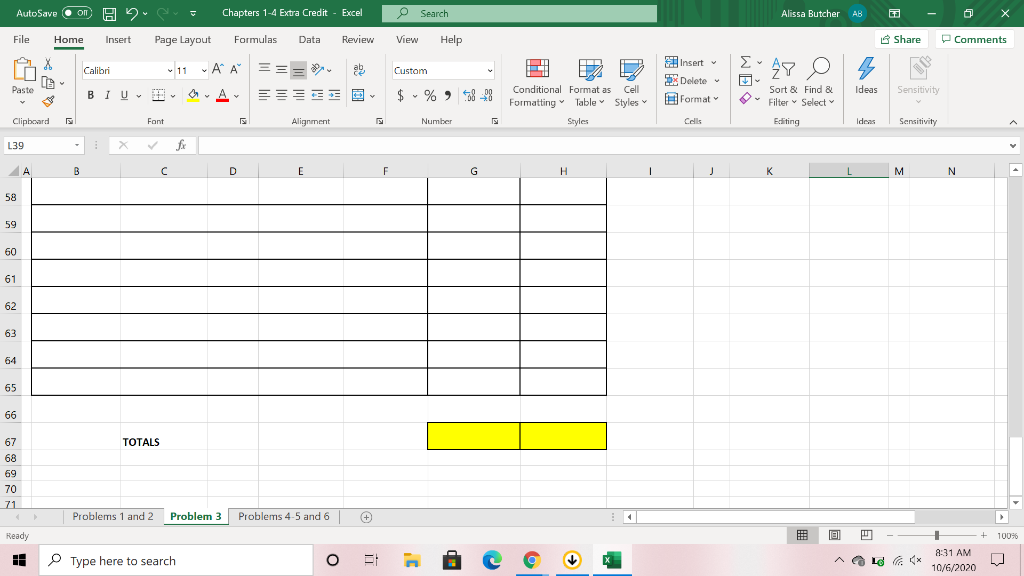The height and width of the screenshot is (576, 1024).
Task: Open the Page Layout tab
Action: 183,39
